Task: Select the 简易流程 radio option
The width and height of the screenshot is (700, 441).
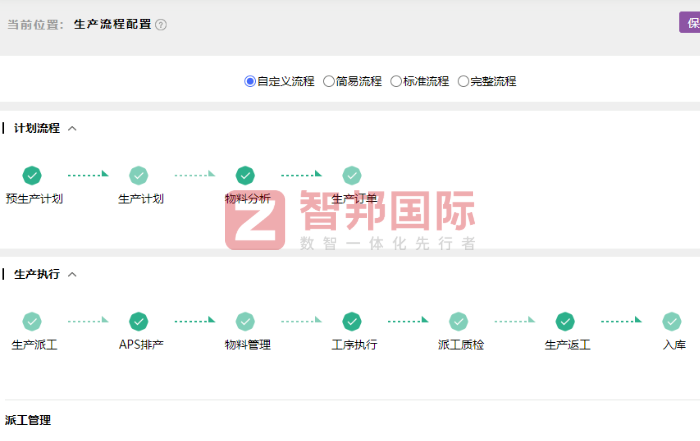Action: [x=328, y=81]
